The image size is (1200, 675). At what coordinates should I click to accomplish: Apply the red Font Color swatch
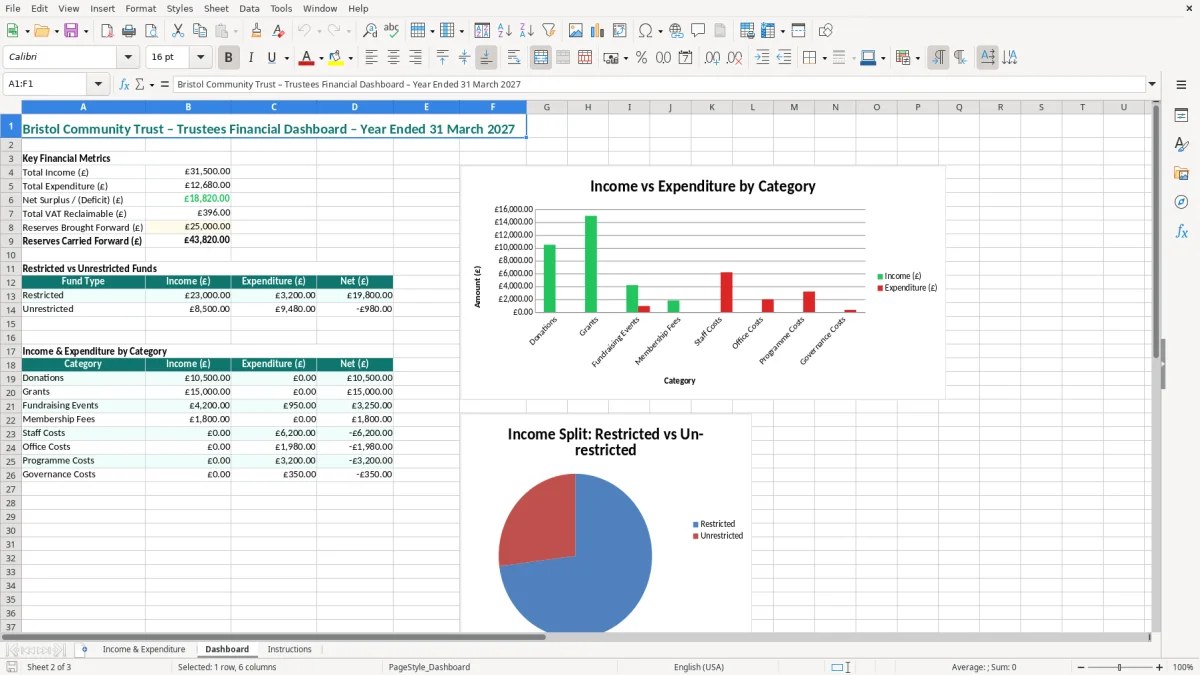[x=307, y=58]
